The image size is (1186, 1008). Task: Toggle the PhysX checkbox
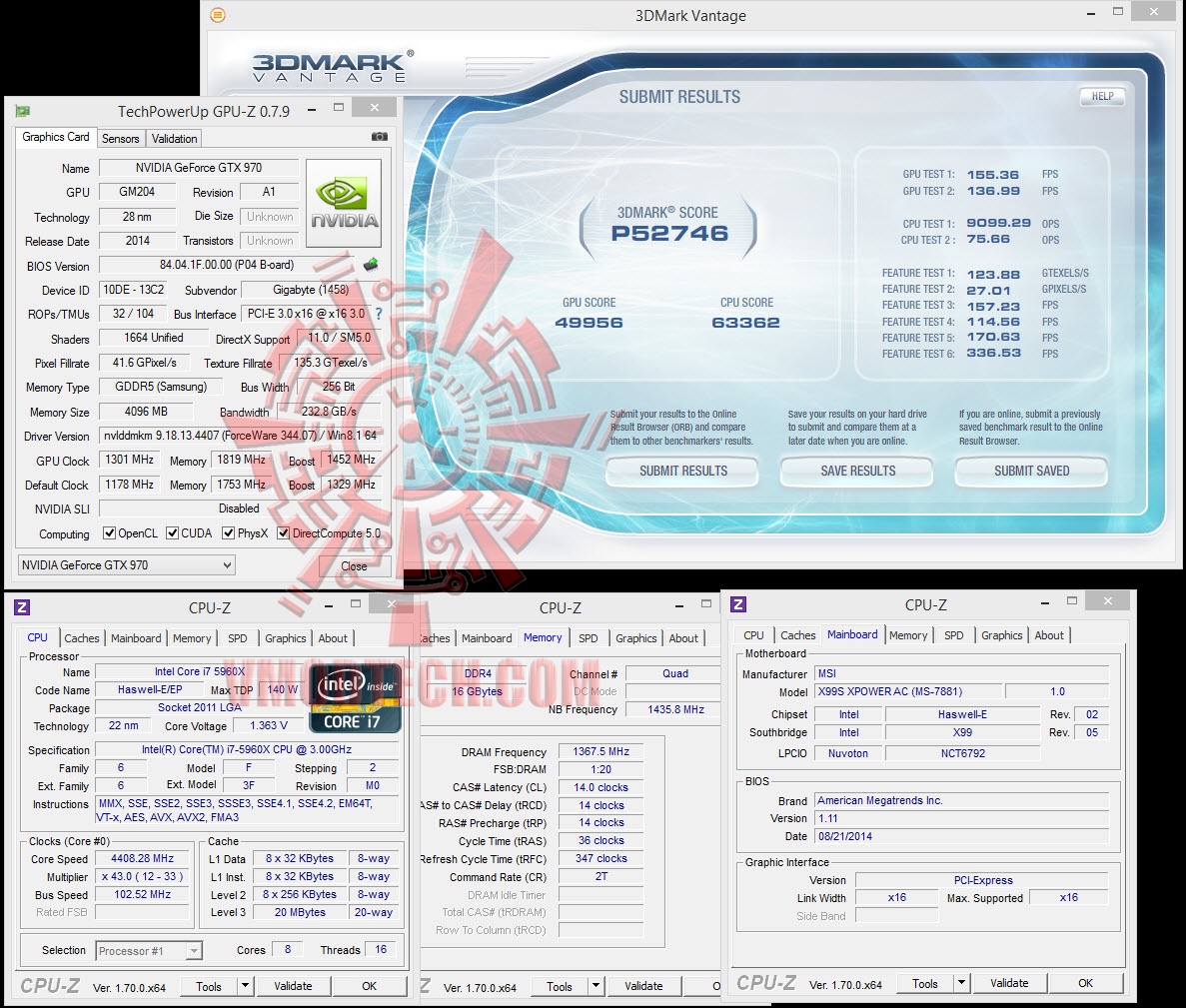228,533
